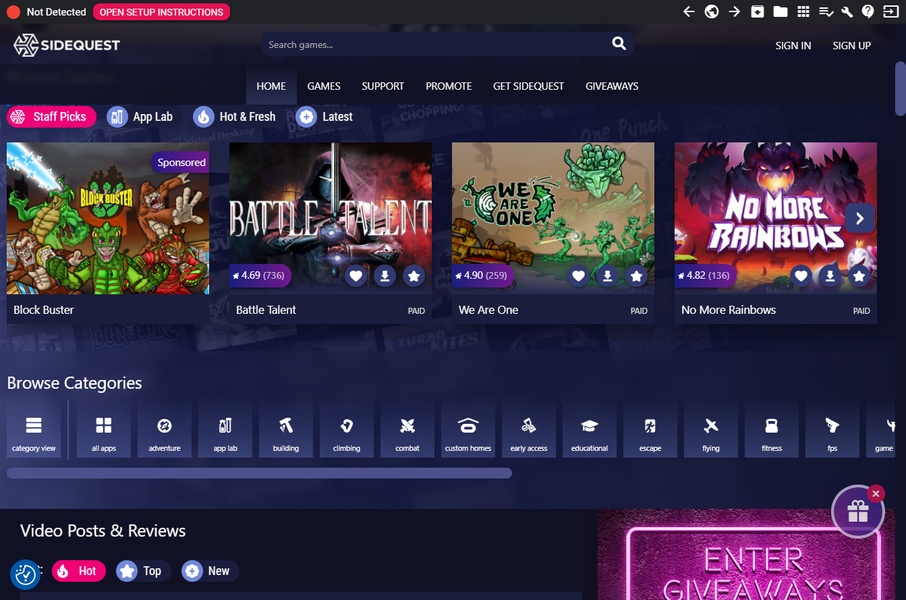Open the PROMOTE navigation tab
The width and height of the screenshot is (906, 600).
pyautogui.click(x=448, y=86)
